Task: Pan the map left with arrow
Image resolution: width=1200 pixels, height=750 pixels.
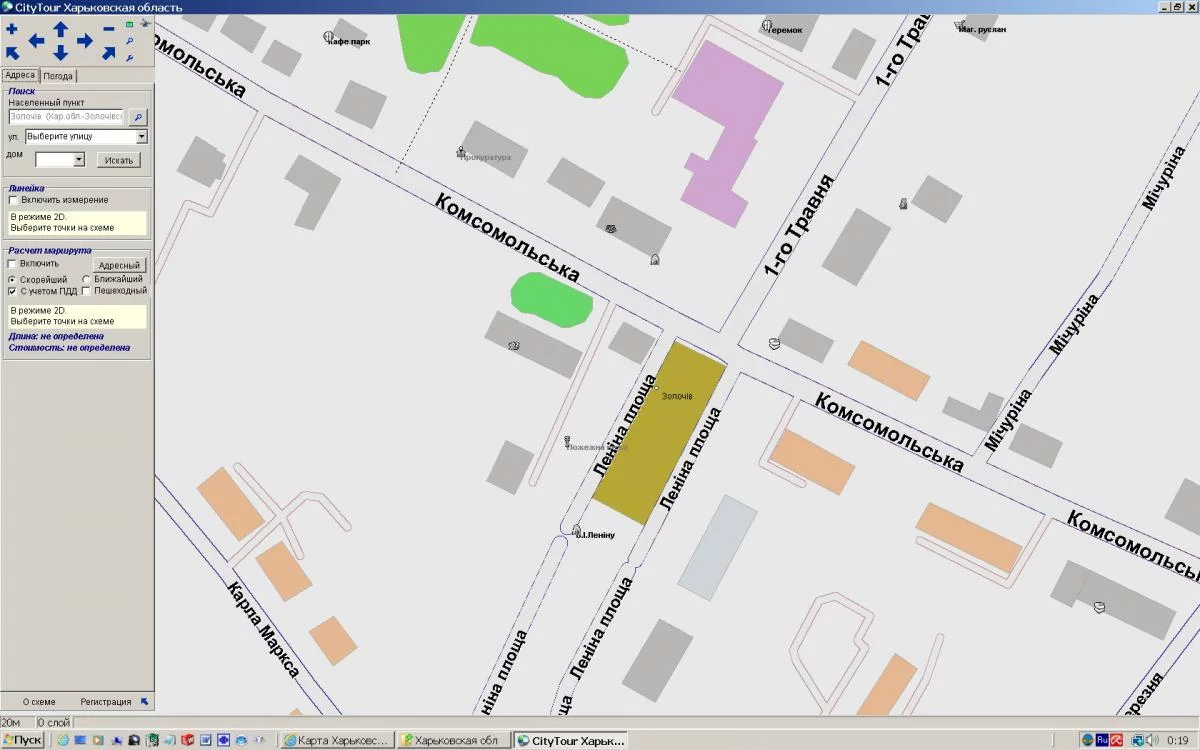Action: coord(36,41)
